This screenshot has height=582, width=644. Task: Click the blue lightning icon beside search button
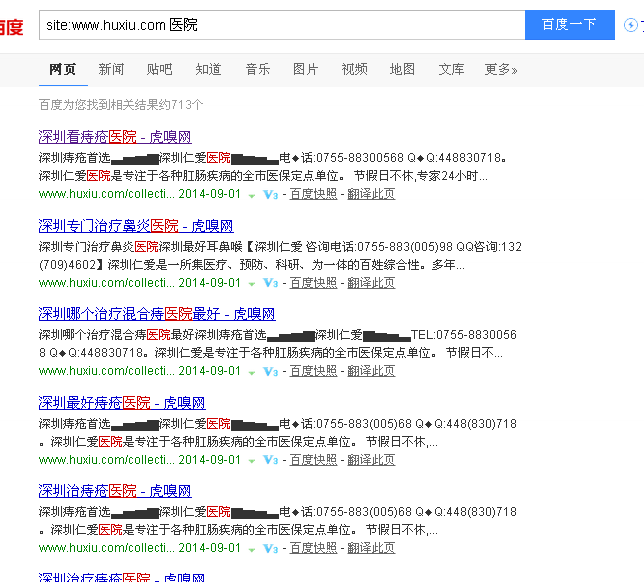pos(630,25)
